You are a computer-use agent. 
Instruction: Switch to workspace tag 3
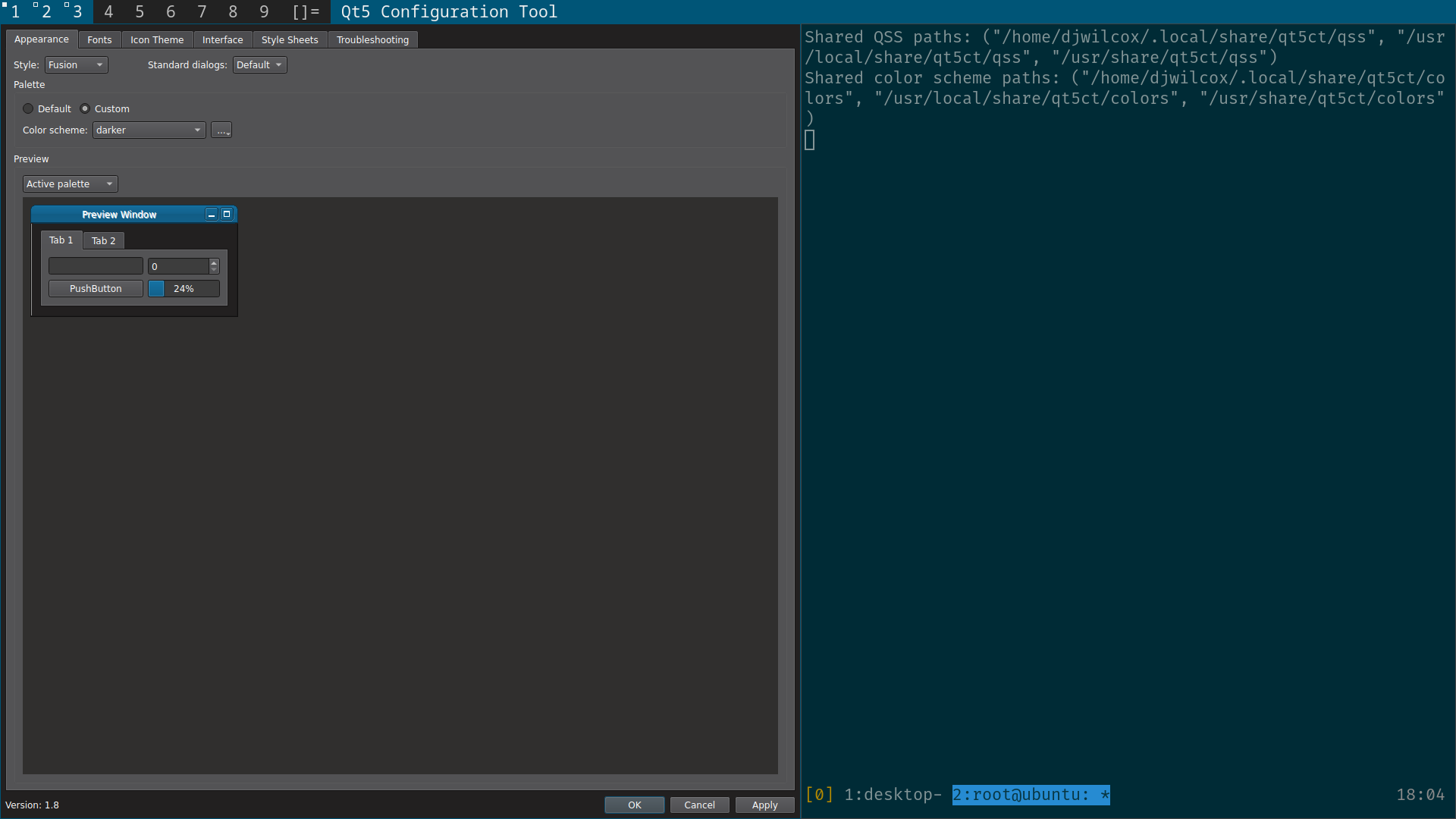coord(77,11)
